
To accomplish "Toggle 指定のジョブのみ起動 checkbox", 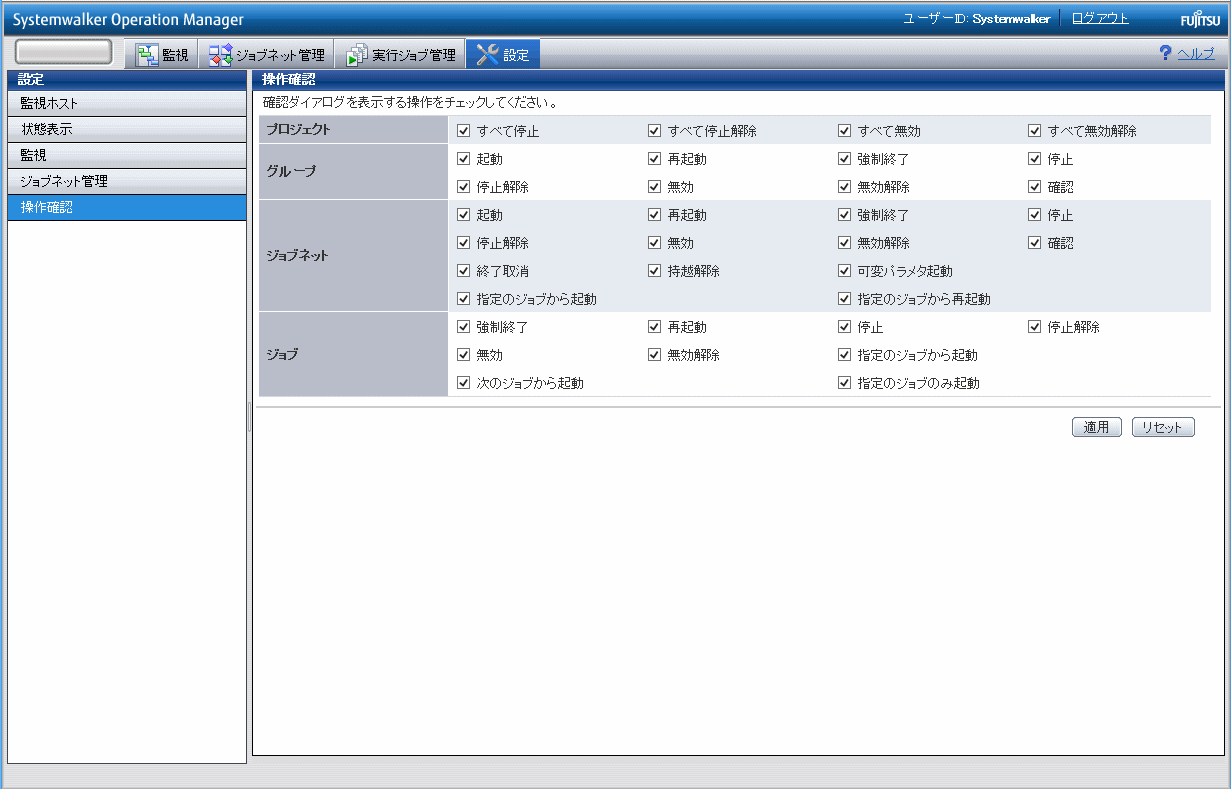I will (845, 382).
